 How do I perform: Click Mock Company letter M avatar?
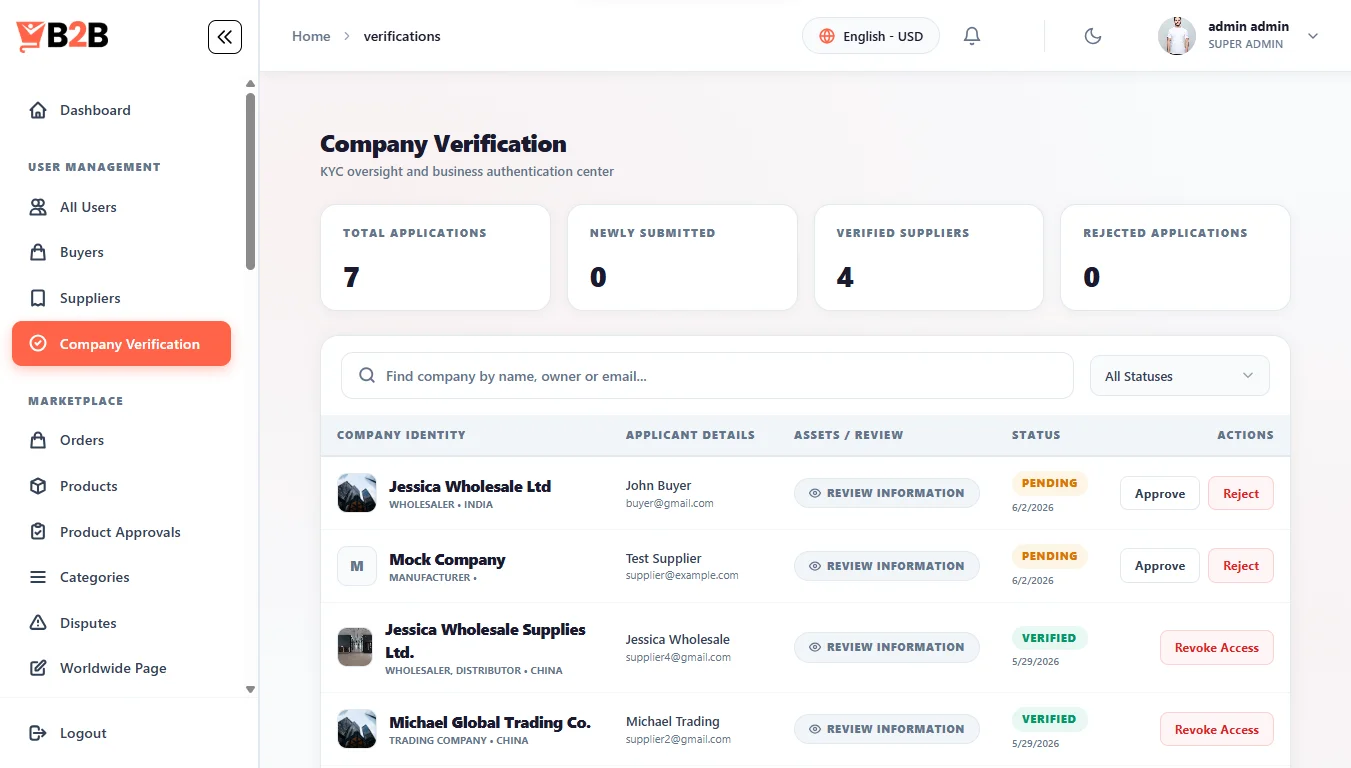tap(357, 566)
